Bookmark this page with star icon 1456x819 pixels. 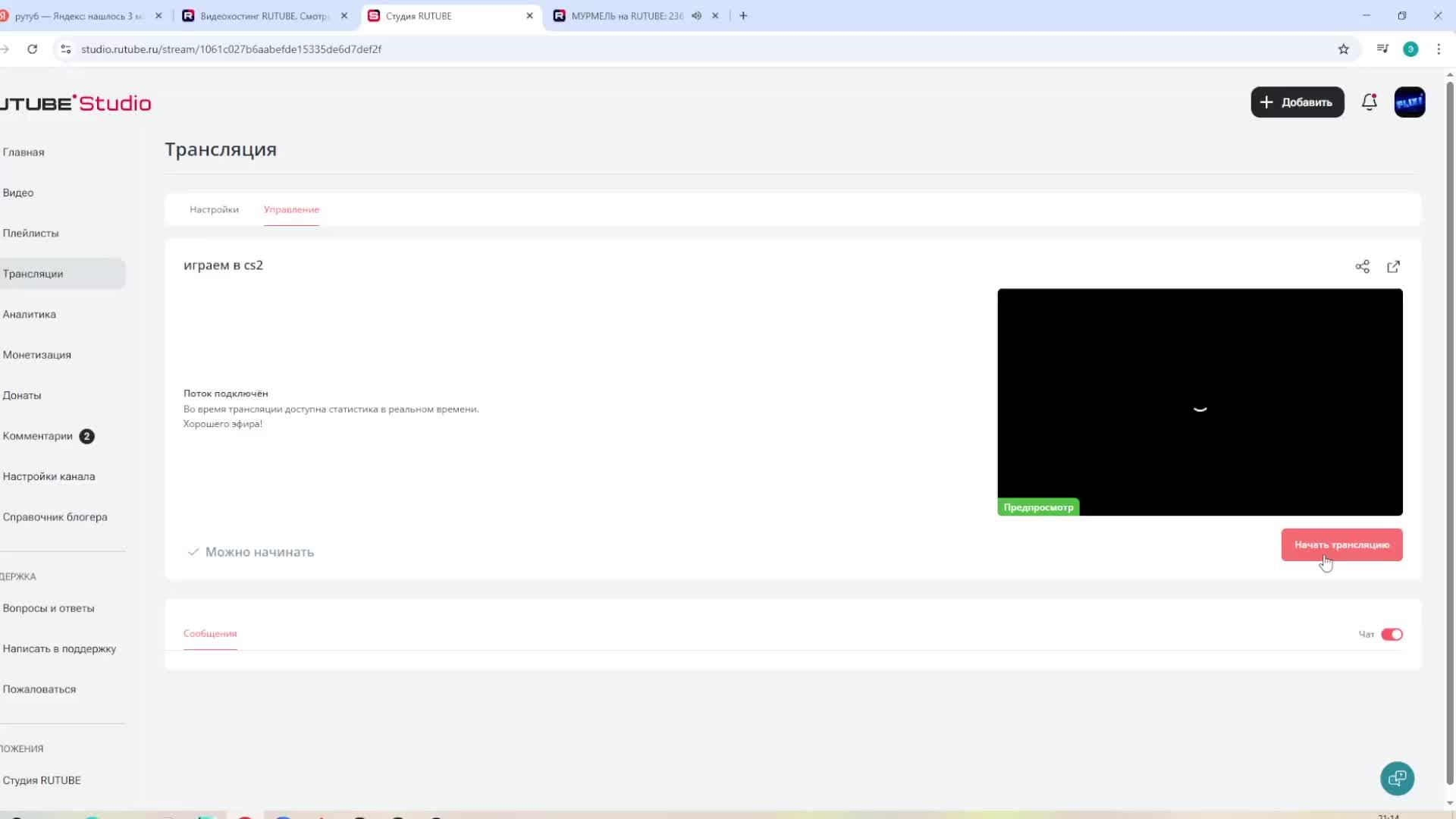click(1343, 49)
